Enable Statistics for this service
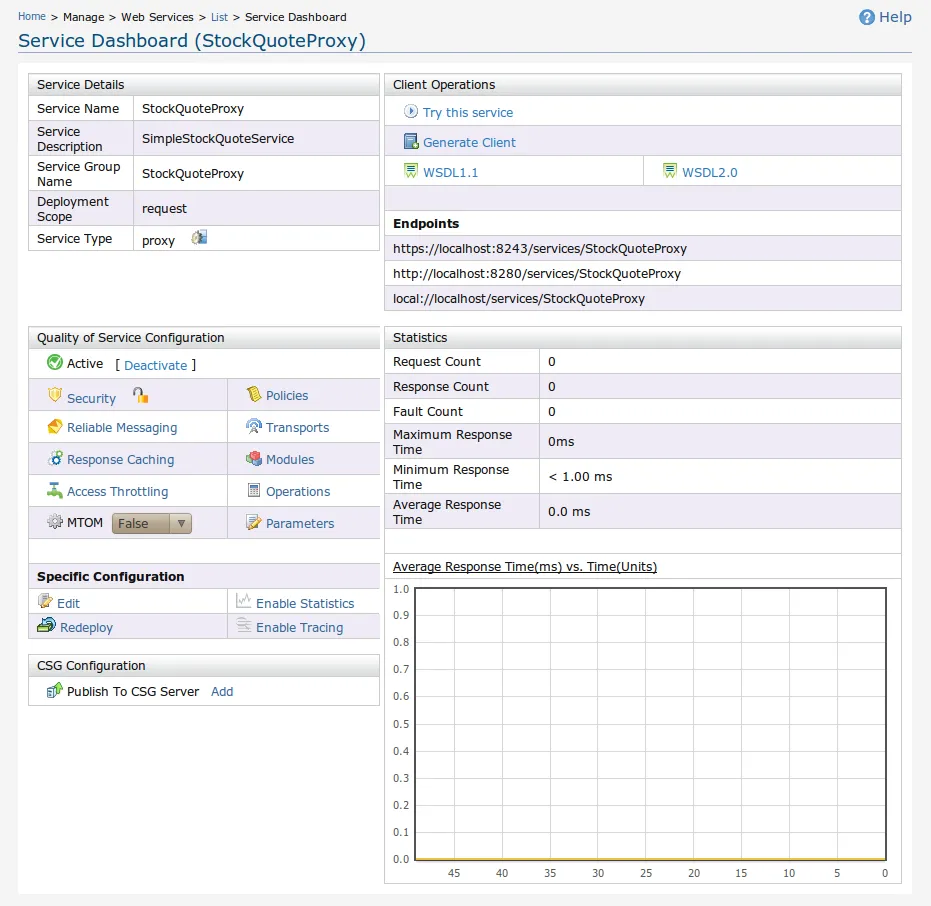 click(x=304, y=603)
